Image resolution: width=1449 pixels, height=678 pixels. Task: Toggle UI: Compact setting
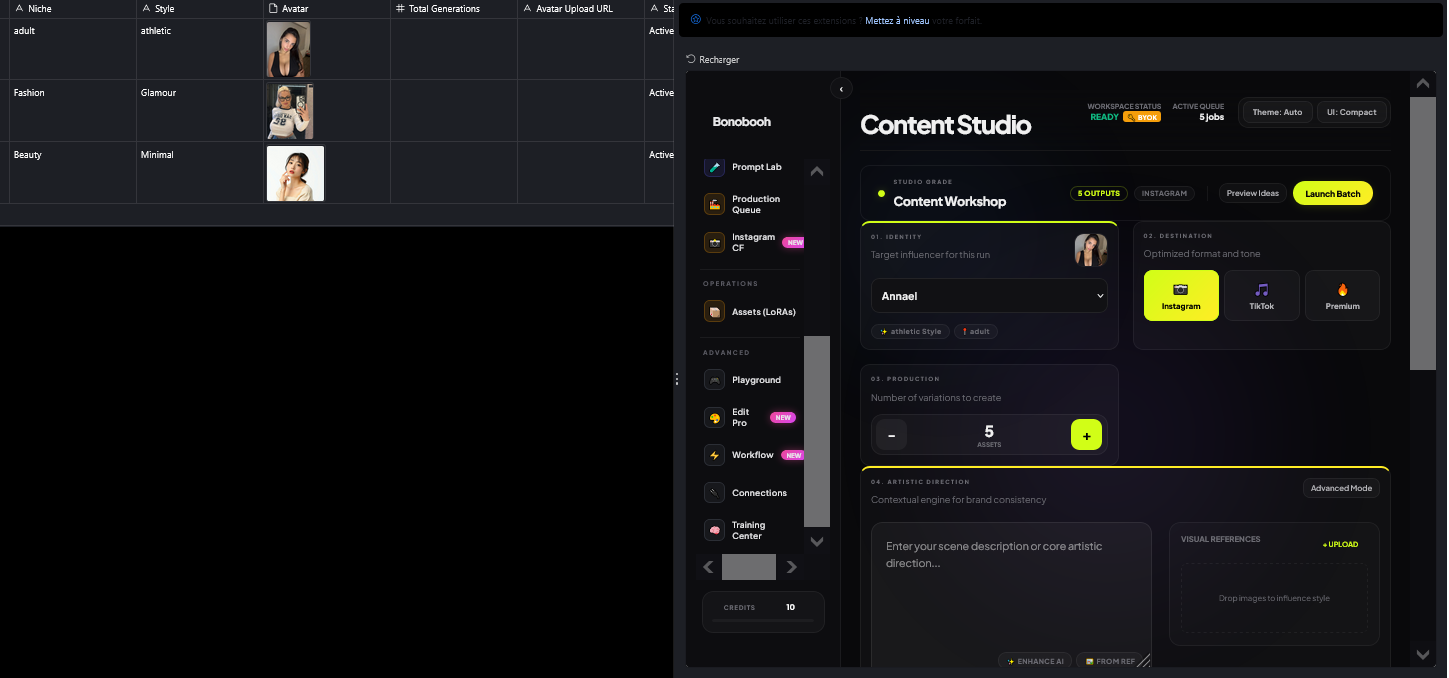coord(1352,112)
